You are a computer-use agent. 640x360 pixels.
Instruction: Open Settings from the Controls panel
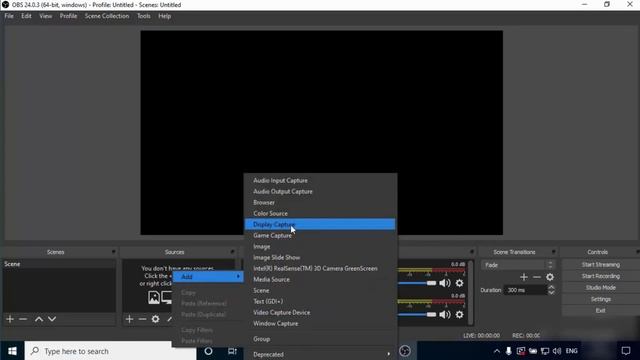click(600, 299)
